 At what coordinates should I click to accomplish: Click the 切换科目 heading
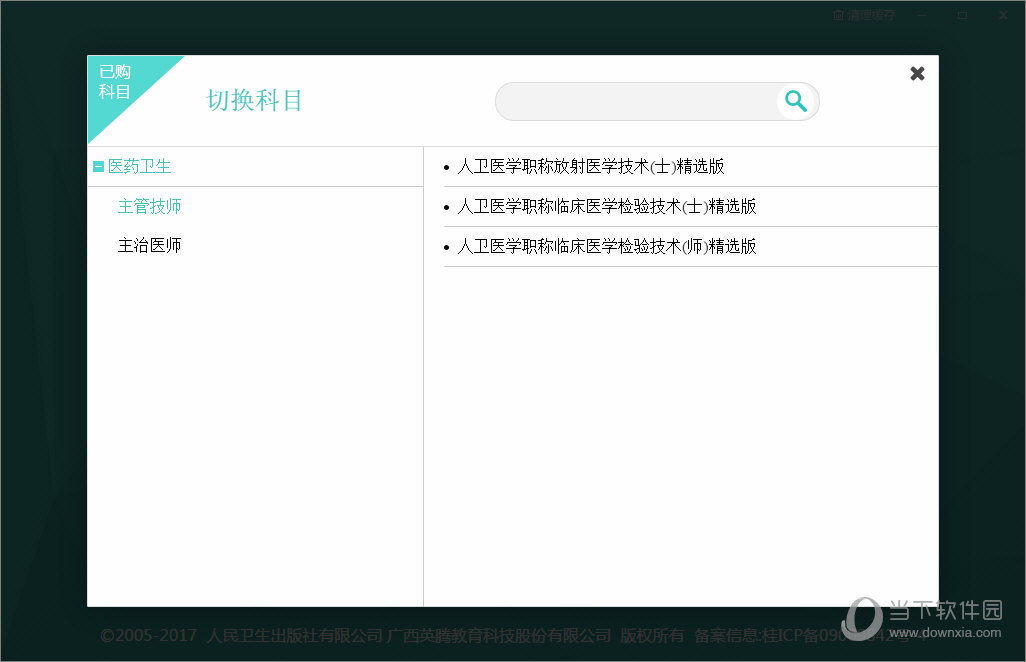click(254, 101)
